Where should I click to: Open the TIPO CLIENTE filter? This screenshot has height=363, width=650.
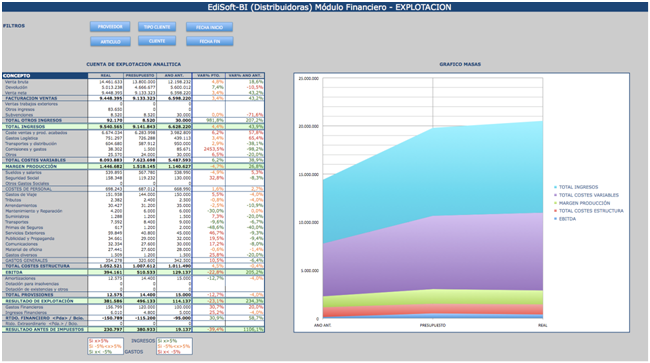click(x=157, y=27)
